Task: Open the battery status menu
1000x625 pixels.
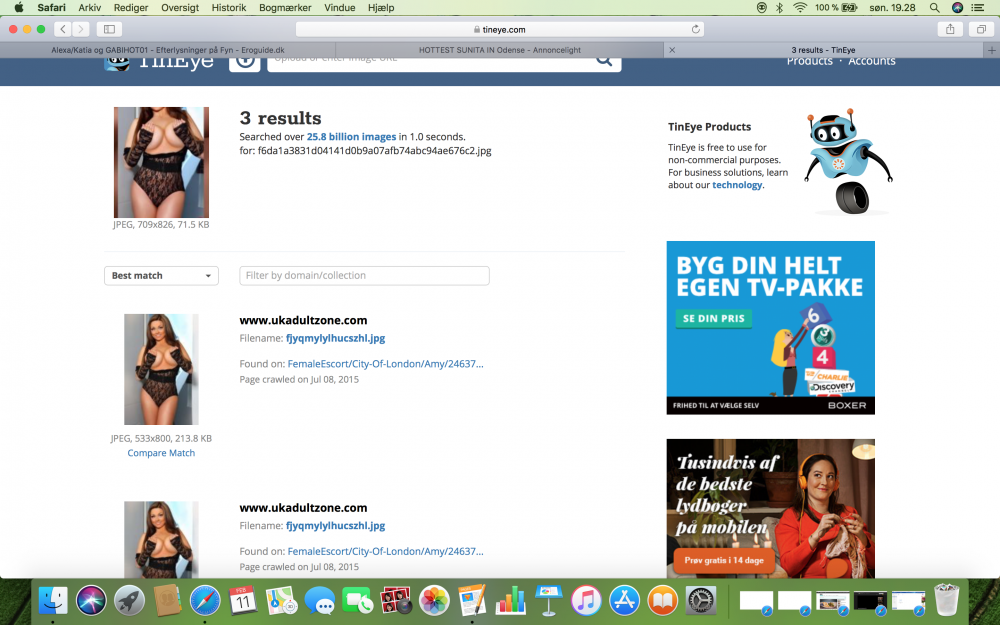Action: tap(835, 8)
